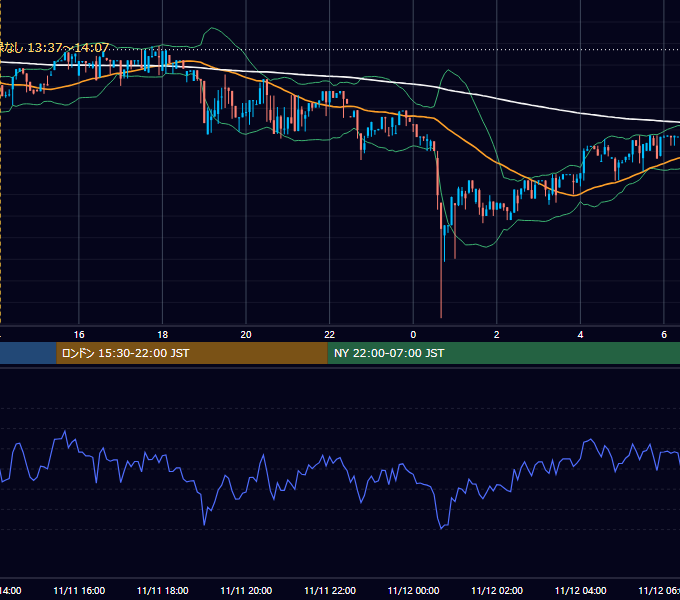Viewport: 680px width, 600px height.
Task: Click the NY 22:00-07:00 JST session bar
Action: pos(503,353)
